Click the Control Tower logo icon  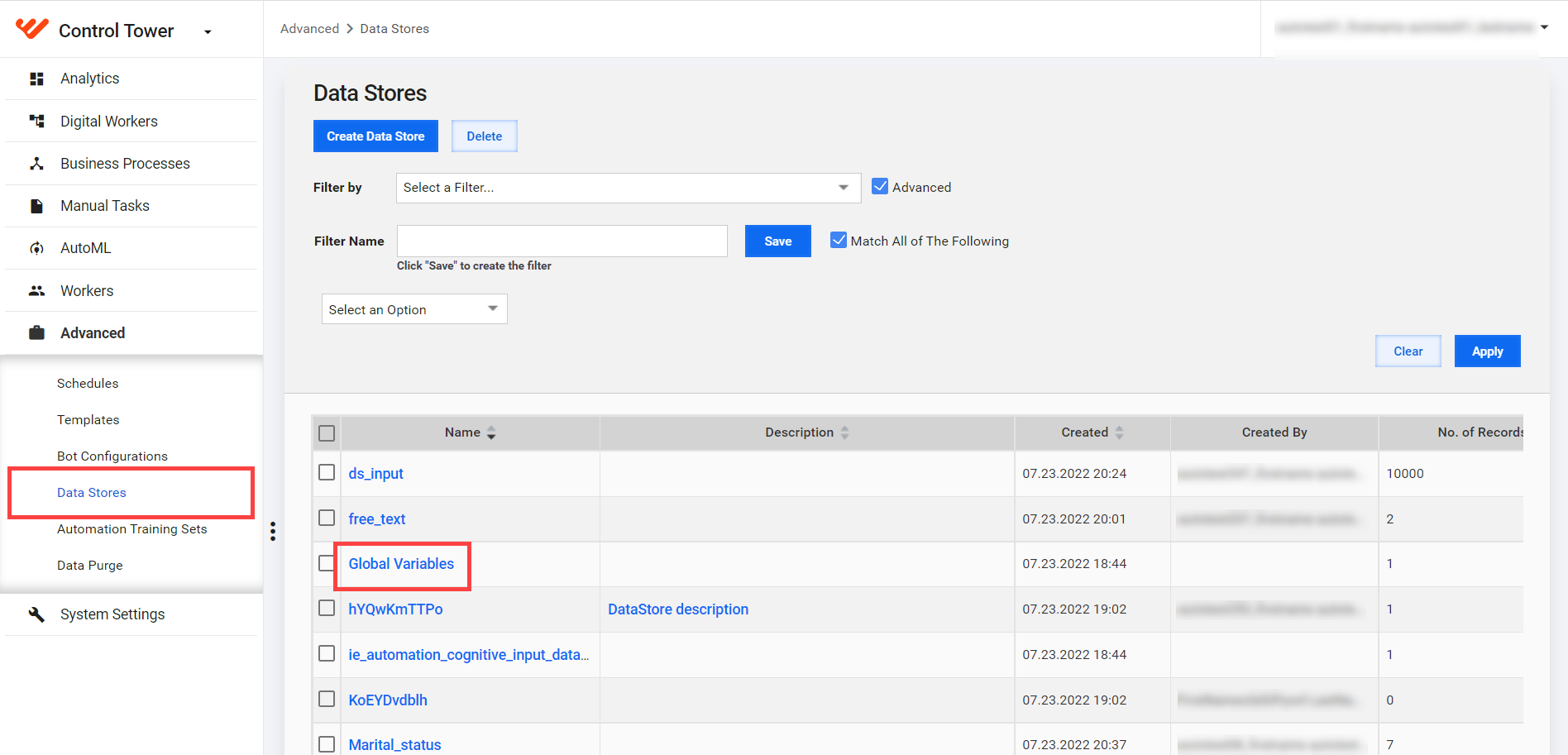31,29
